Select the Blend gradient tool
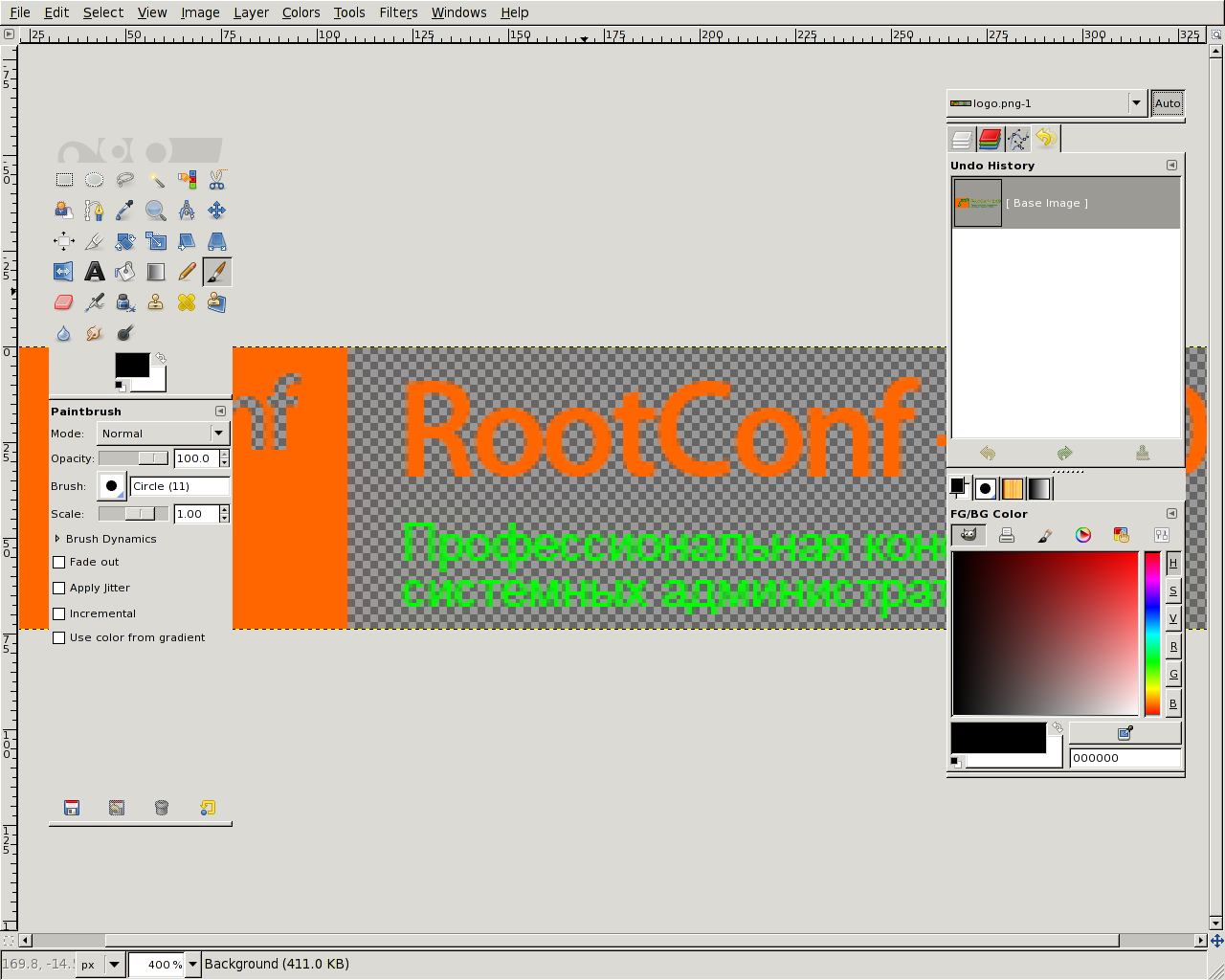This screenshot has width=1225, height=980. (156, 272)
